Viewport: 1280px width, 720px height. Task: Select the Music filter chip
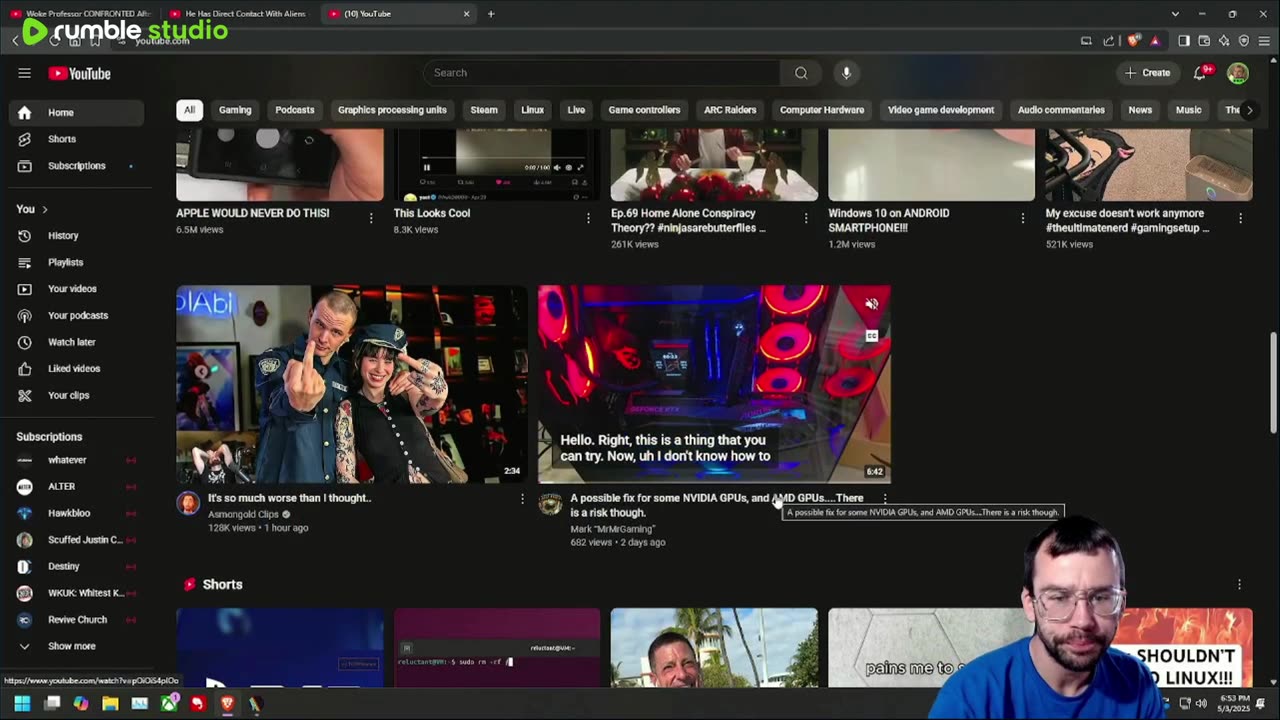(1188, 110)
